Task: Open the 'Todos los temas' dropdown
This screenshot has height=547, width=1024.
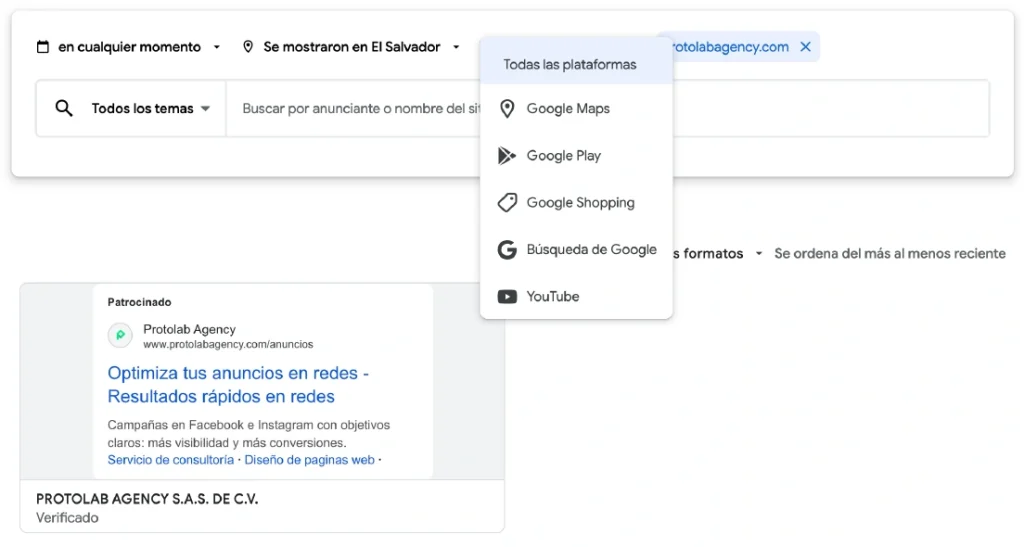Action: (x=150, y=109)
